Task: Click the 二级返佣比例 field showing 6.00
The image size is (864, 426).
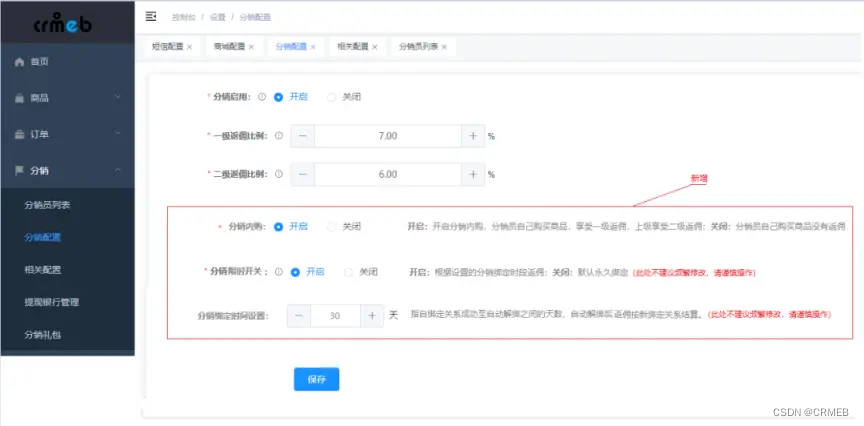Action: 388,174
